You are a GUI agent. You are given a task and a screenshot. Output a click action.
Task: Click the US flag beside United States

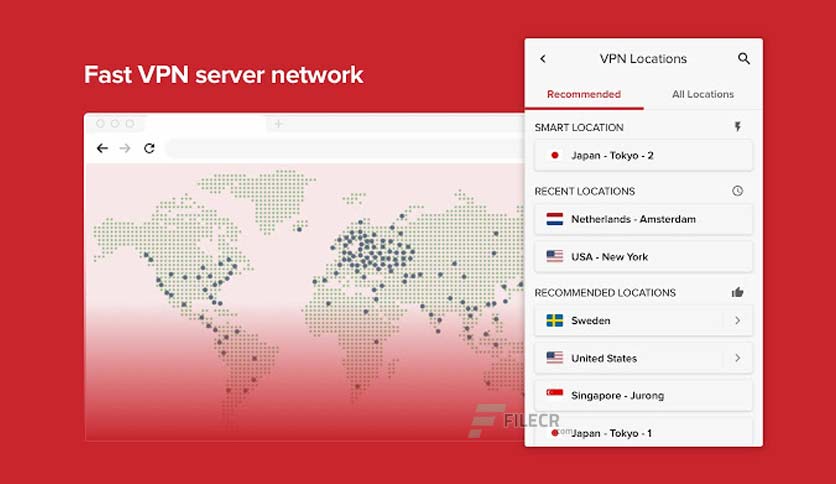(x=554, y=358)
